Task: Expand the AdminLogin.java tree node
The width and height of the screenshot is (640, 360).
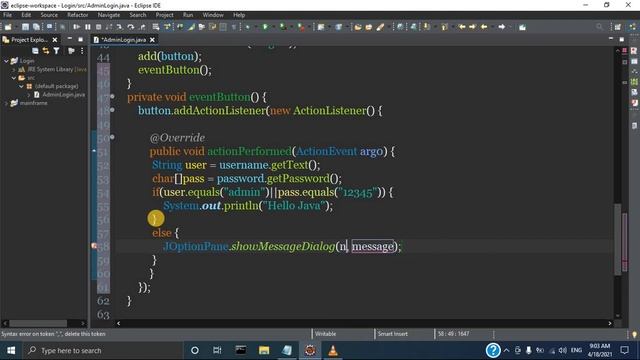Action: tap(29, 95)
